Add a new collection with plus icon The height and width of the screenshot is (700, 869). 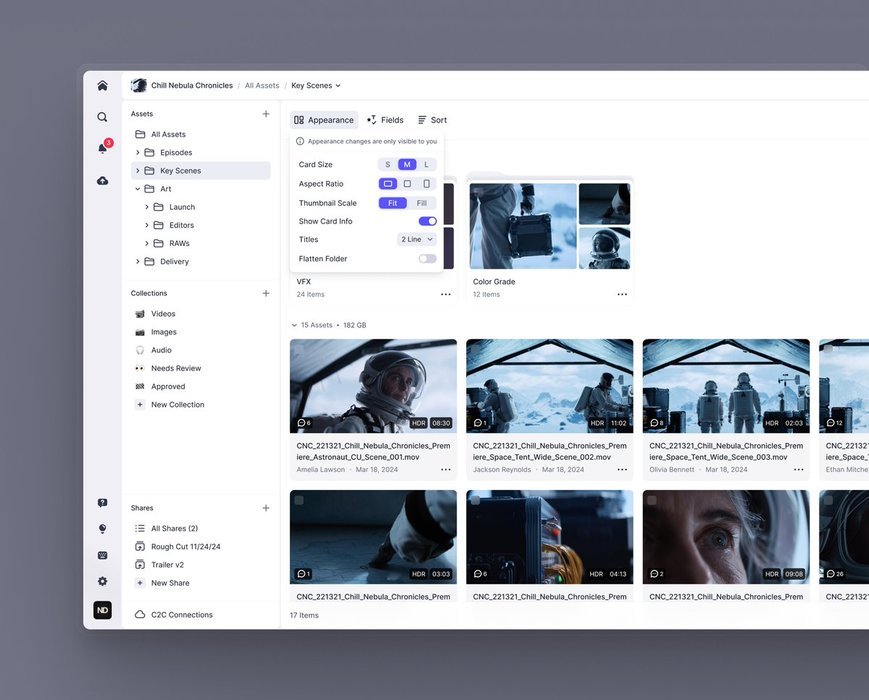(x=266, y=293)
